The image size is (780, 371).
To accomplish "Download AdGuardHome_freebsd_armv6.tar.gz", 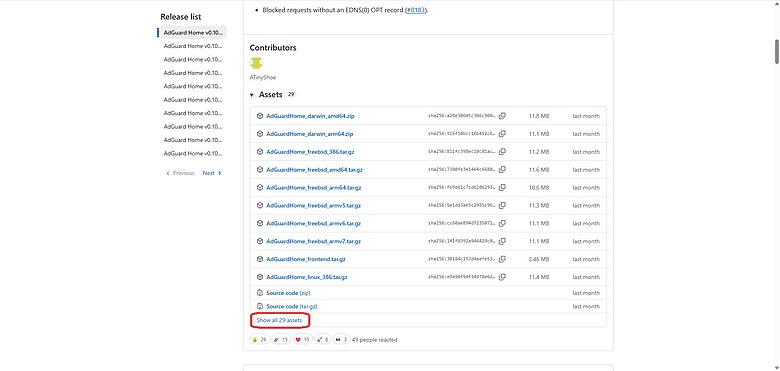I will [x=313, y=223].
